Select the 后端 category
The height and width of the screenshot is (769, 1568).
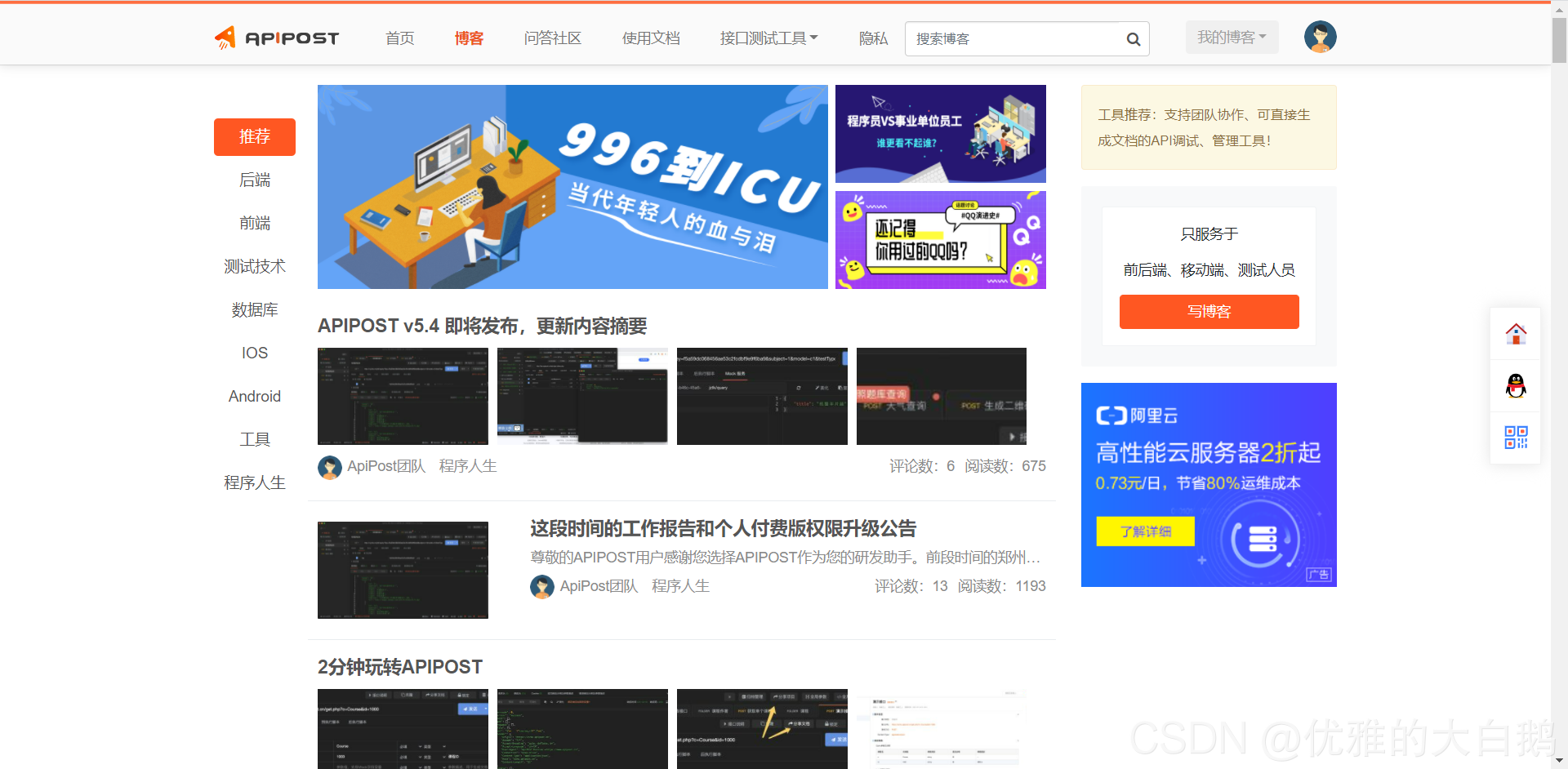[x=255, y=180]
